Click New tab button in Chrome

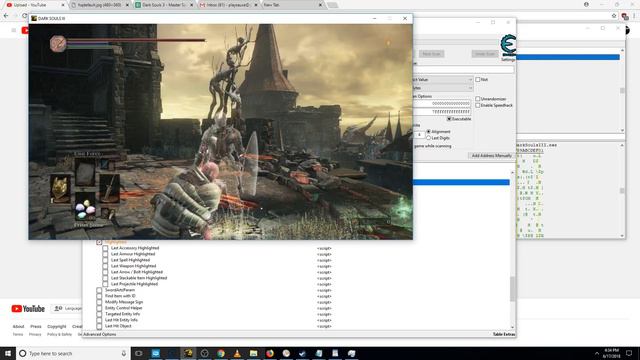[x=333, y=5]
